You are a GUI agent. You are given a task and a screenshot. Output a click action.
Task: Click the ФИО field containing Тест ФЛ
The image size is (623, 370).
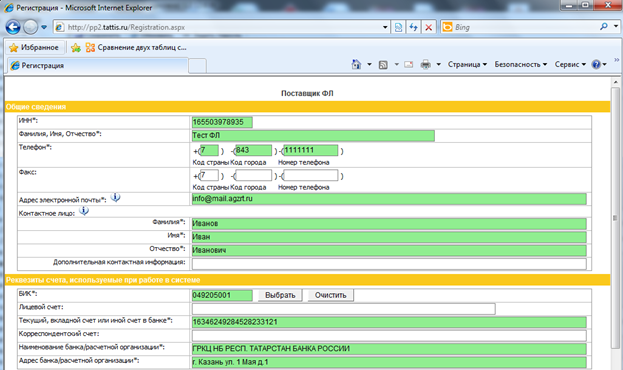[x=313, y=136]
